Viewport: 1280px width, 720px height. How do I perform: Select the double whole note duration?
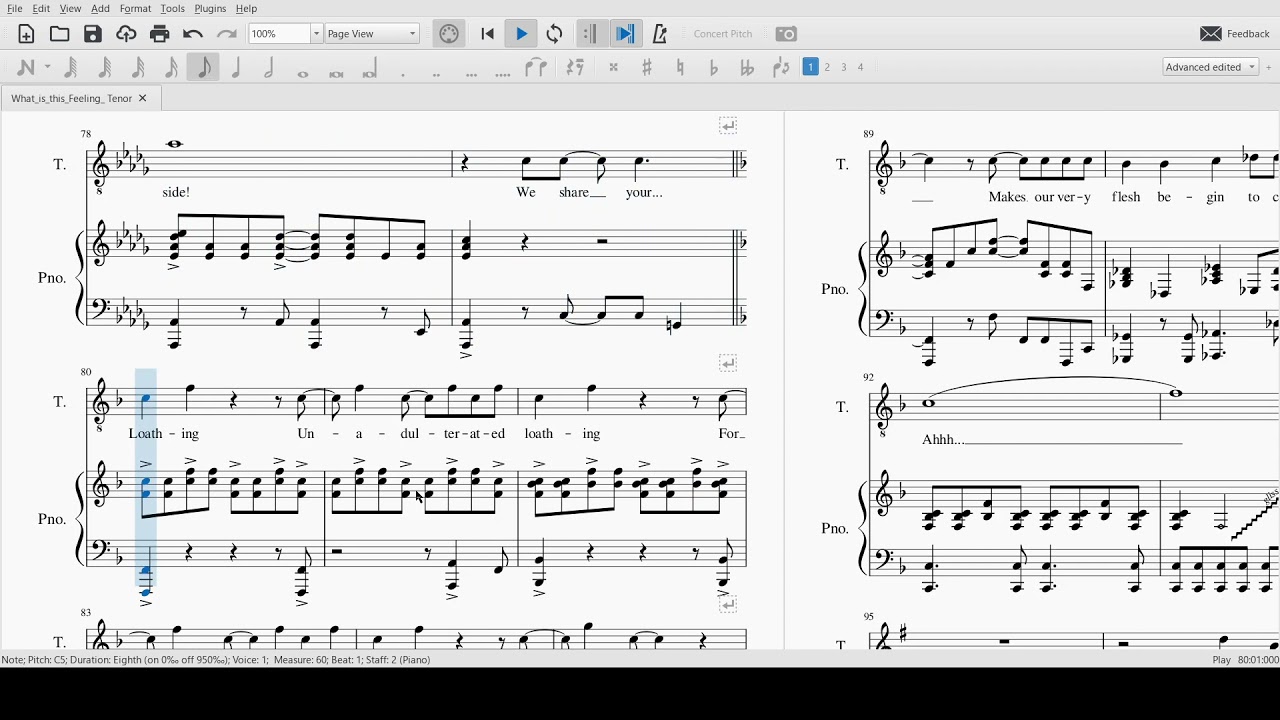(336, 73)
